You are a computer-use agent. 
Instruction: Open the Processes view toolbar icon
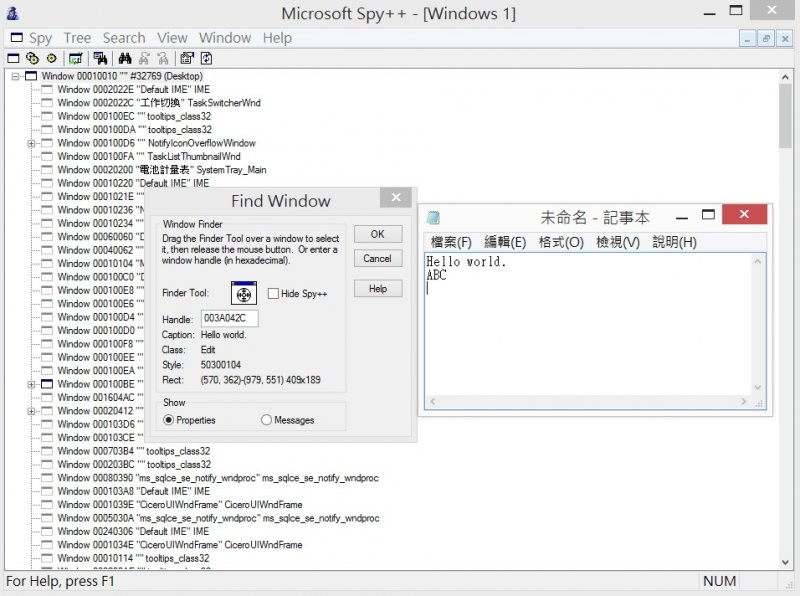[x=32, y=59]
